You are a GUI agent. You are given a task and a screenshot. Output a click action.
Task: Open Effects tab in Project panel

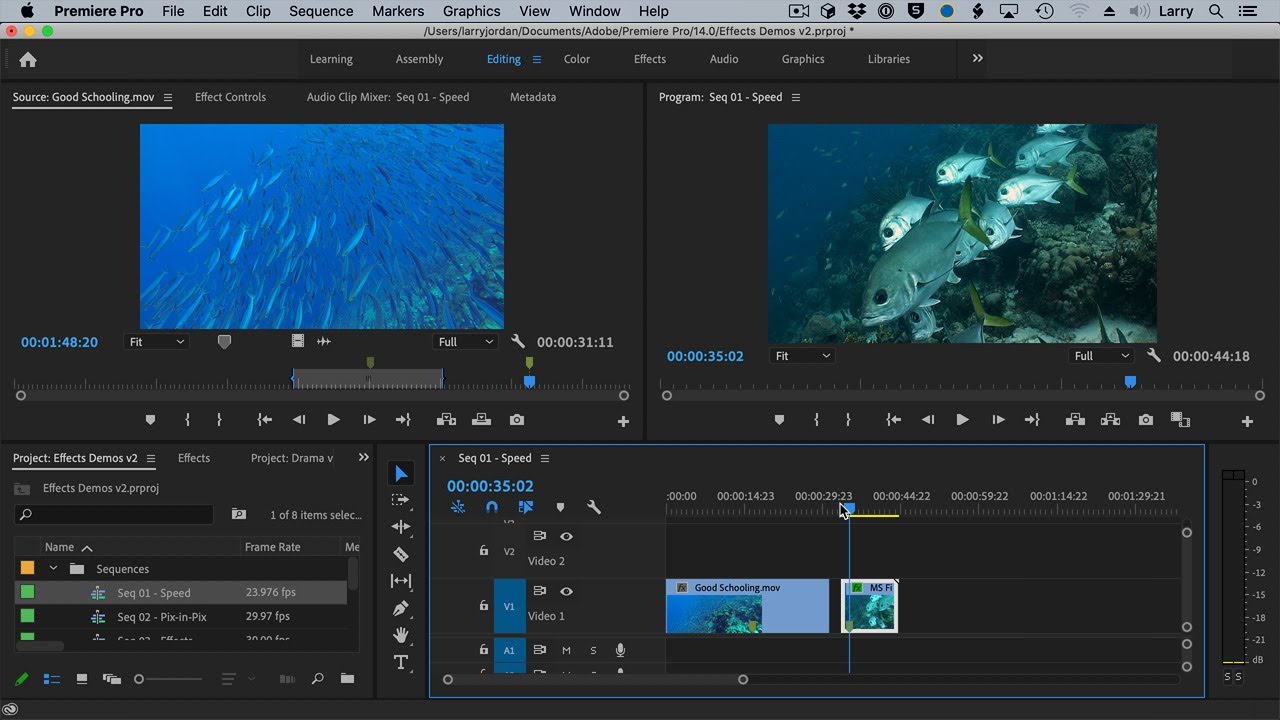(x=194, y=458)
